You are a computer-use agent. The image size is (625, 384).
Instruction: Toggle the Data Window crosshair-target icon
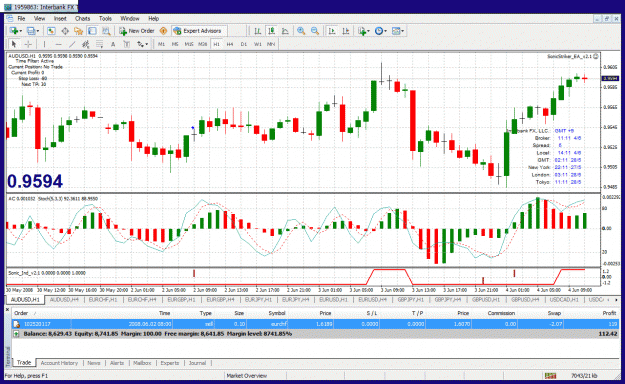point(65,31)
